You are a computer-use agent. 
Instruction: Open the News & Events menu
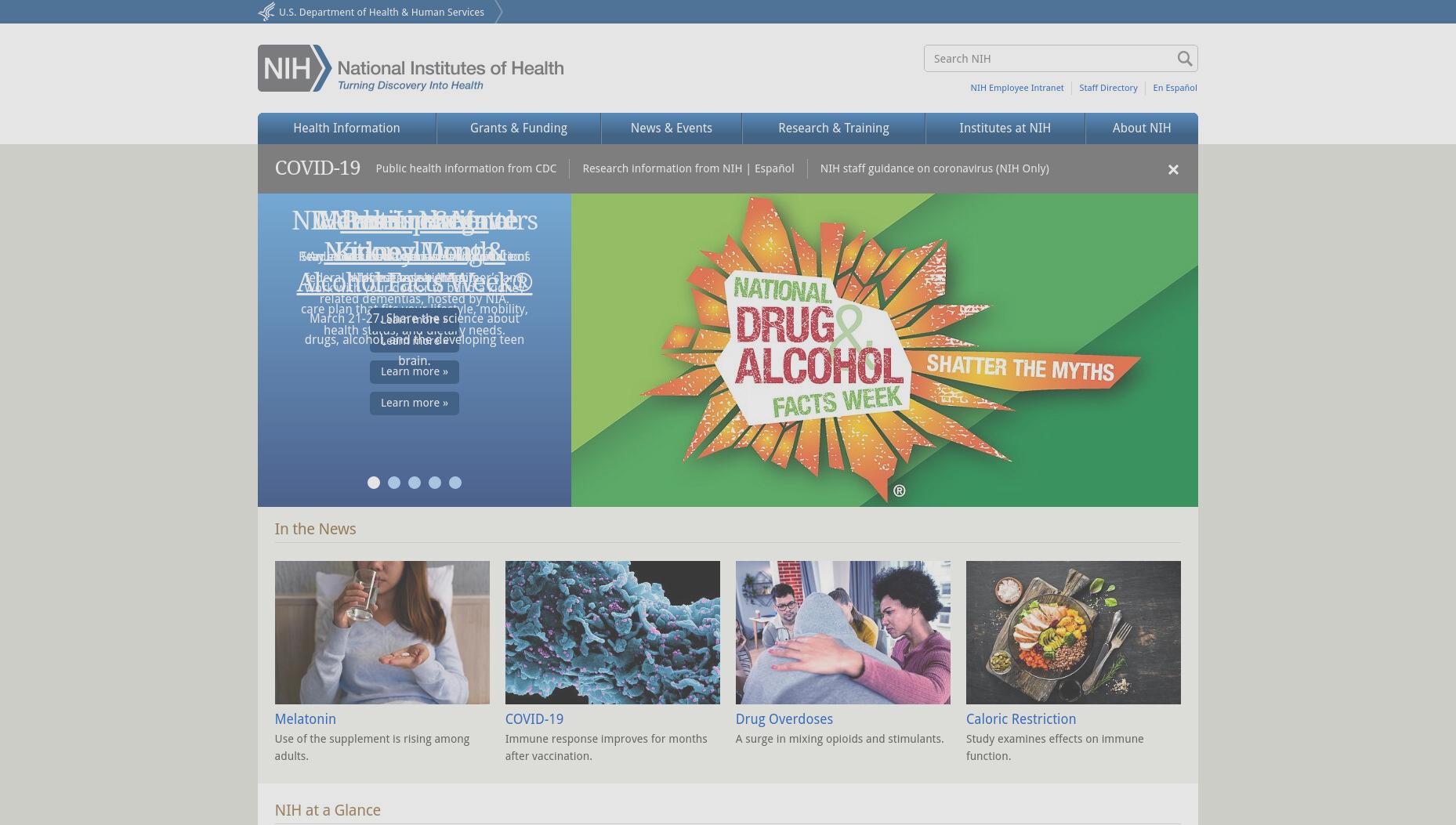coord(672,128)
